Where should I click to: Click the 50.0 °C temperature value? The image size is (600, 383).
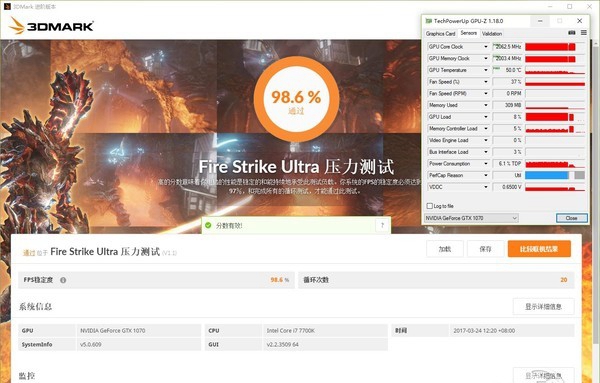(x=507, y=70)
